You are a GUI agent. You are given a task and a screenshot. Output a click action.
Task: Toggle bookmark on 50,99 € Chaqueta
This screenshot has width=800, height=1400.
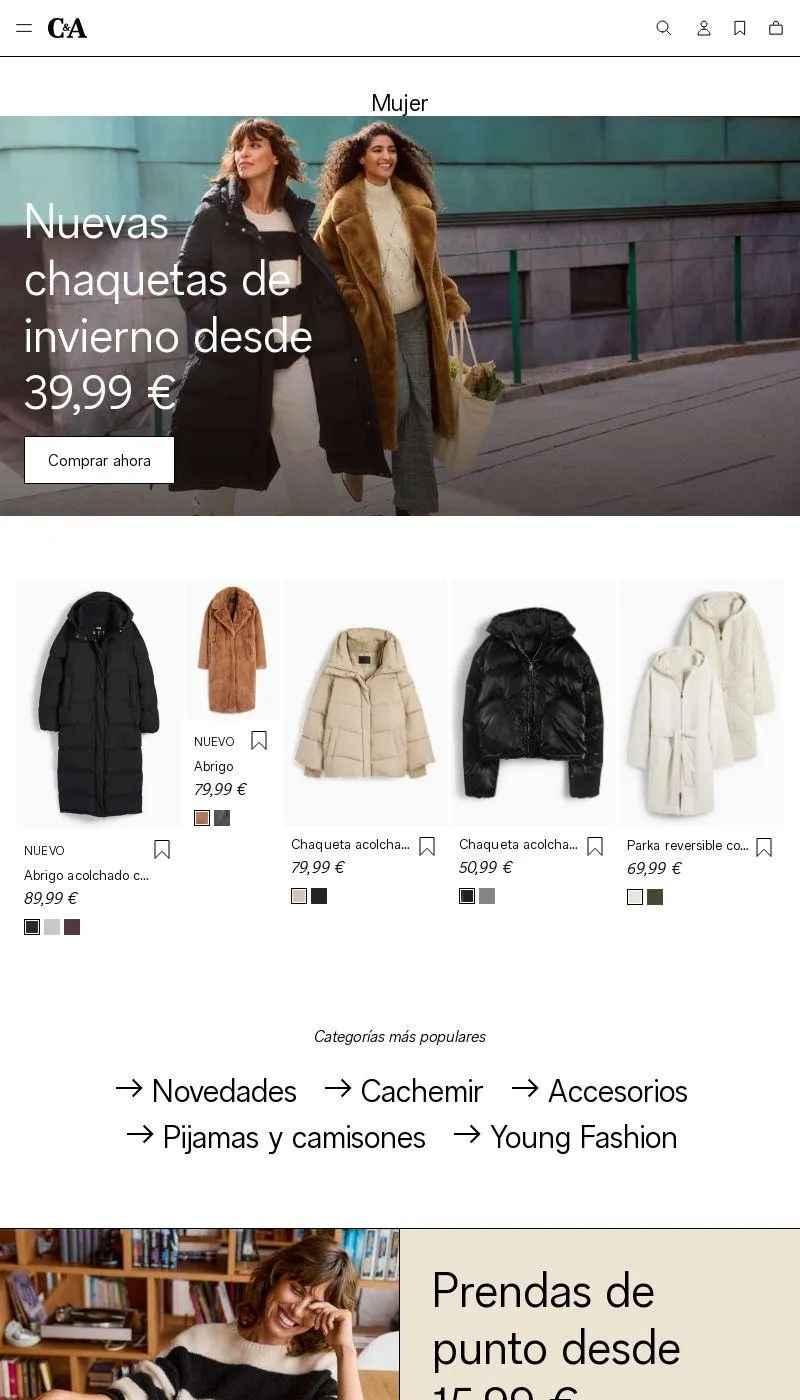coord(595,847)
